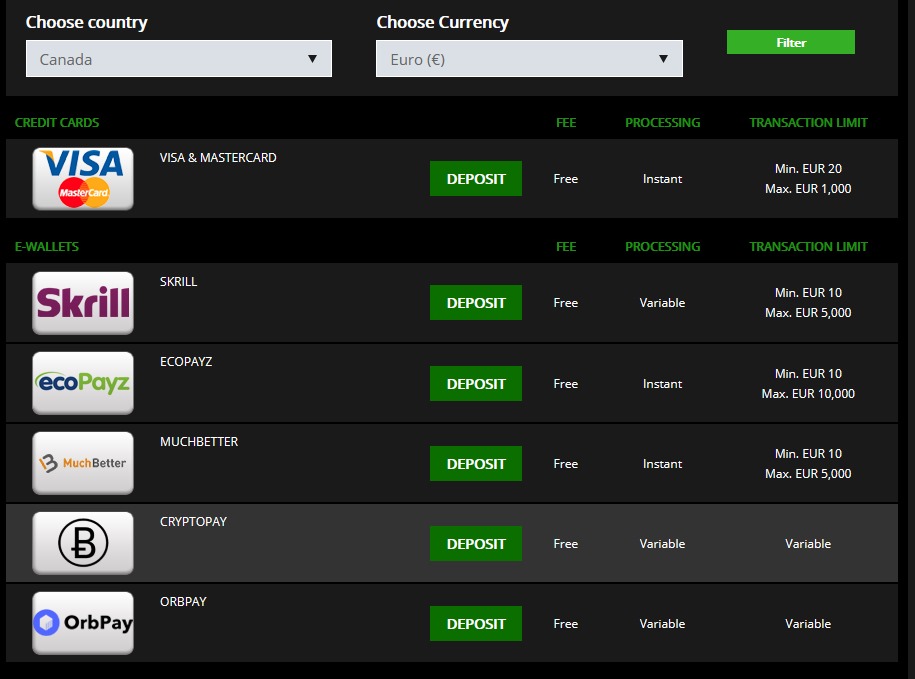Viewport: 915px width, 679px height.
Task: Deposit using CryptoPay
Action: (x=476, y=543)
